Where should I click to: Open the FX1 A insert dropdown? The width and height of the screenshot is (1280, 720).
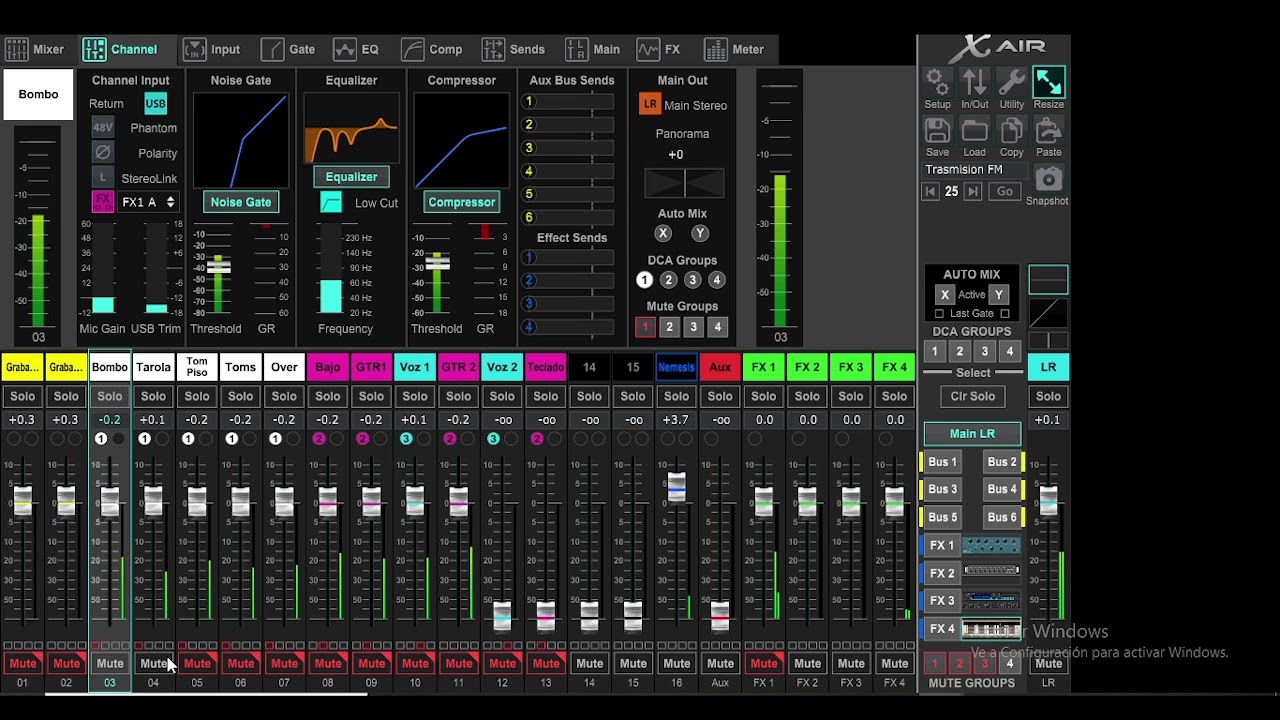[148, 202]
